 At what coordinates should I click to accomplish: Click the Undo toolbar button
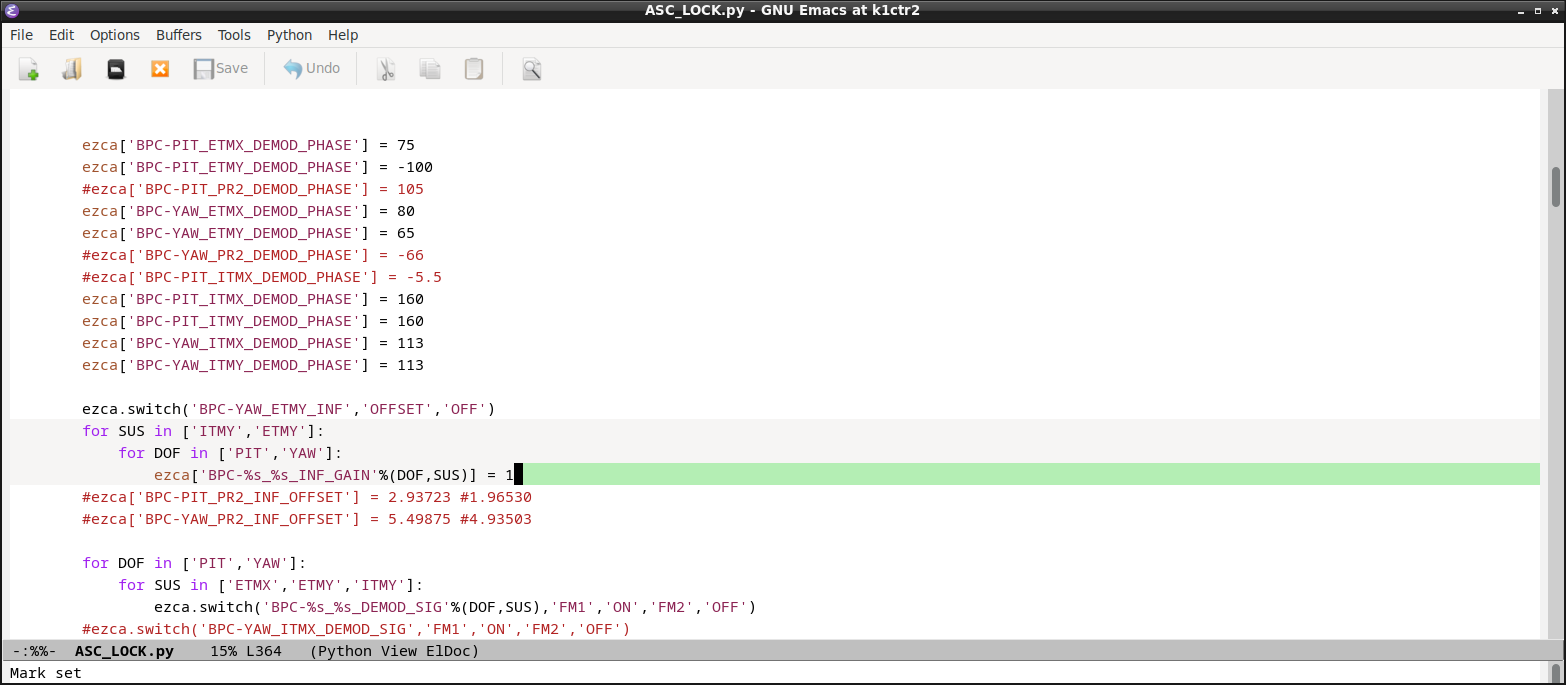click(311, 69)
